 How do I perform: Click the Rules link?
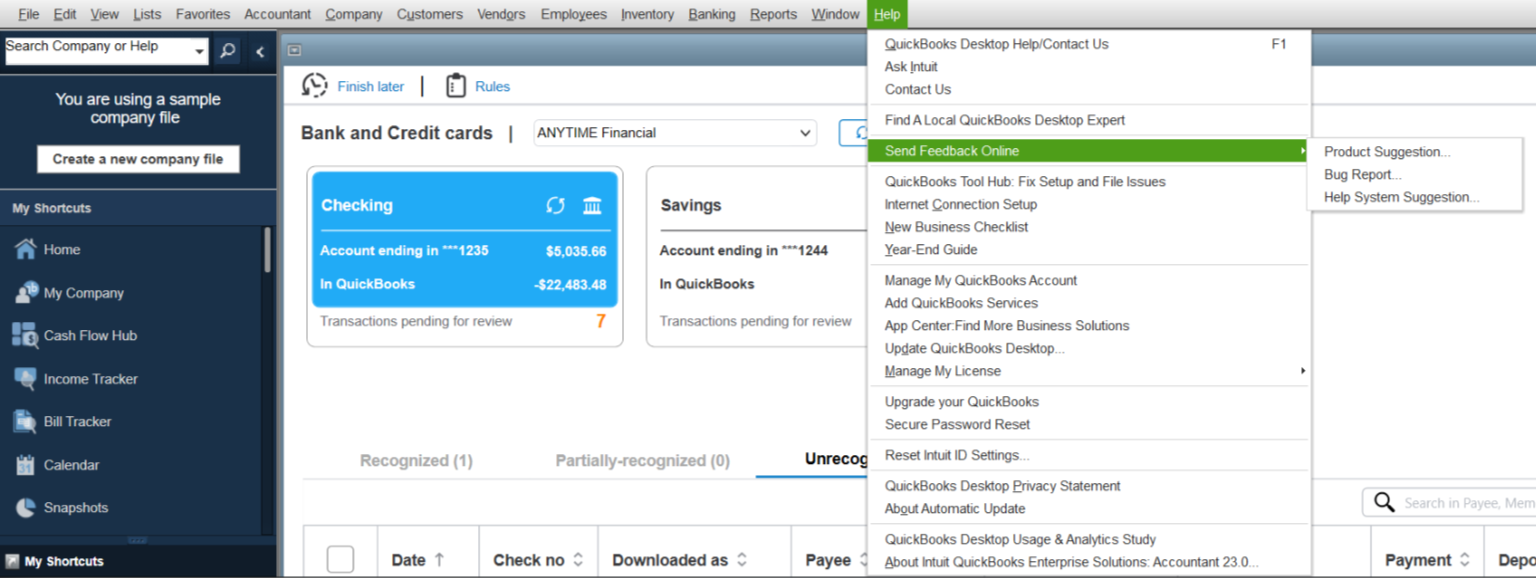[x=493, y=87]
